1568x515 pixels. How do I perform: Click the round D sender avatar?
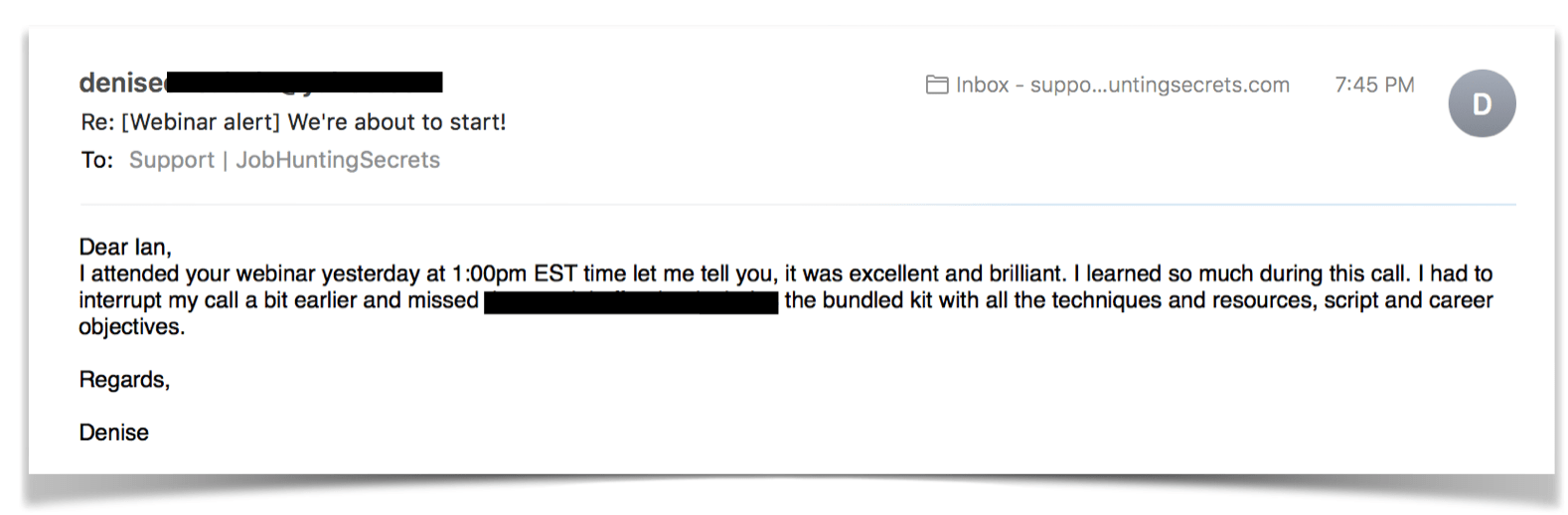tap(1482, 103)
